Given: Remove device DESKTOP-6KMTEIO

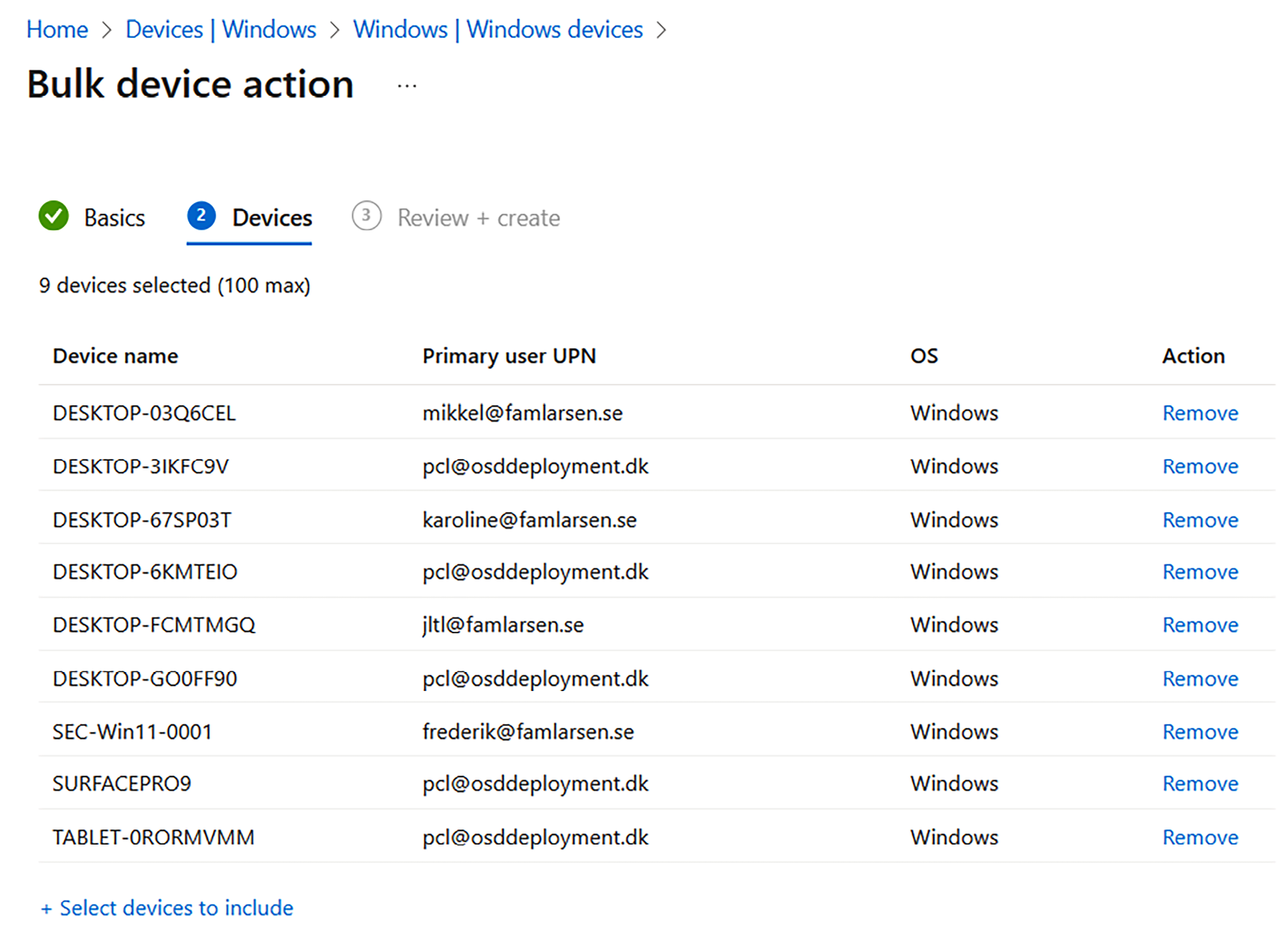Looking at the screenshot, I should coord(1199,571).
